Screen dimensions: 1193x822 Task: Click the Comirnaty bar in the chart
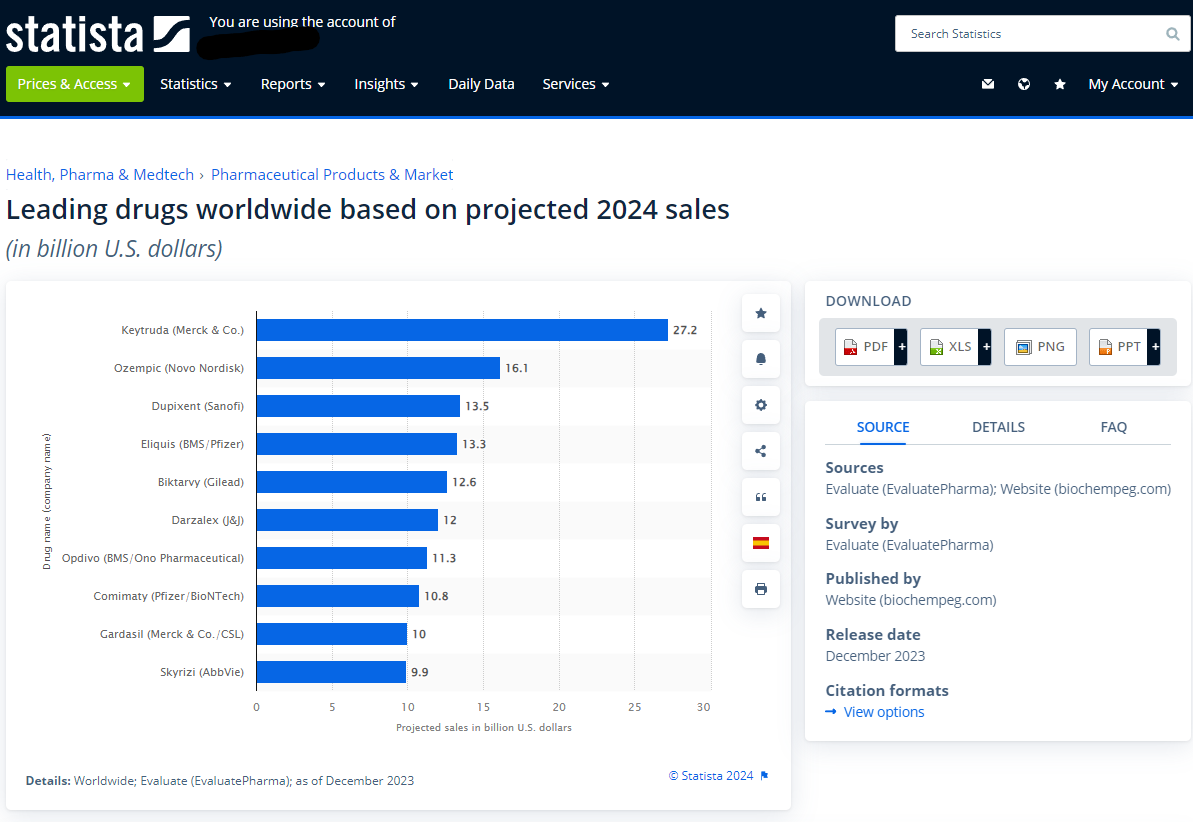coord(338,596)
